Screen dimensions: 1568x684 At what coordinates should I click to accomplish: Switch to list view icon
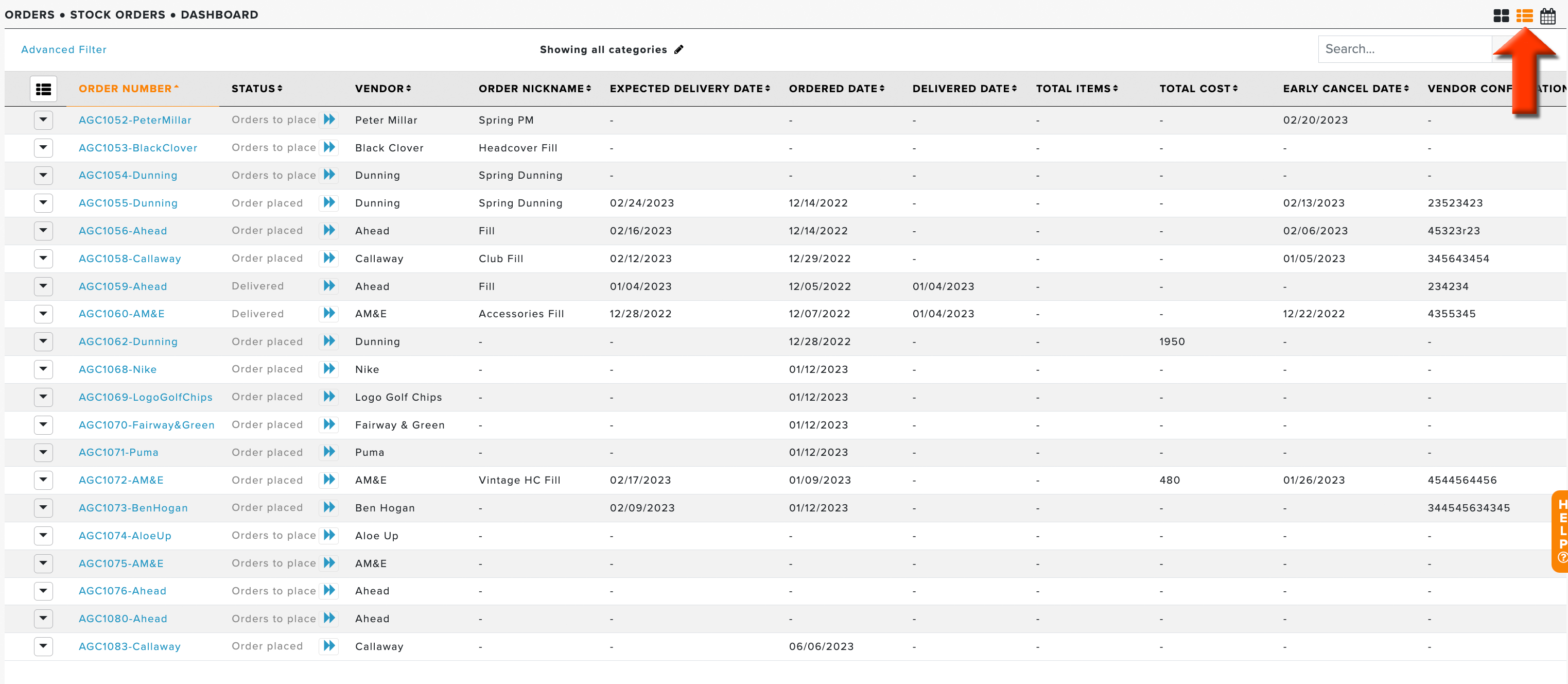(x=1524, y=16)
